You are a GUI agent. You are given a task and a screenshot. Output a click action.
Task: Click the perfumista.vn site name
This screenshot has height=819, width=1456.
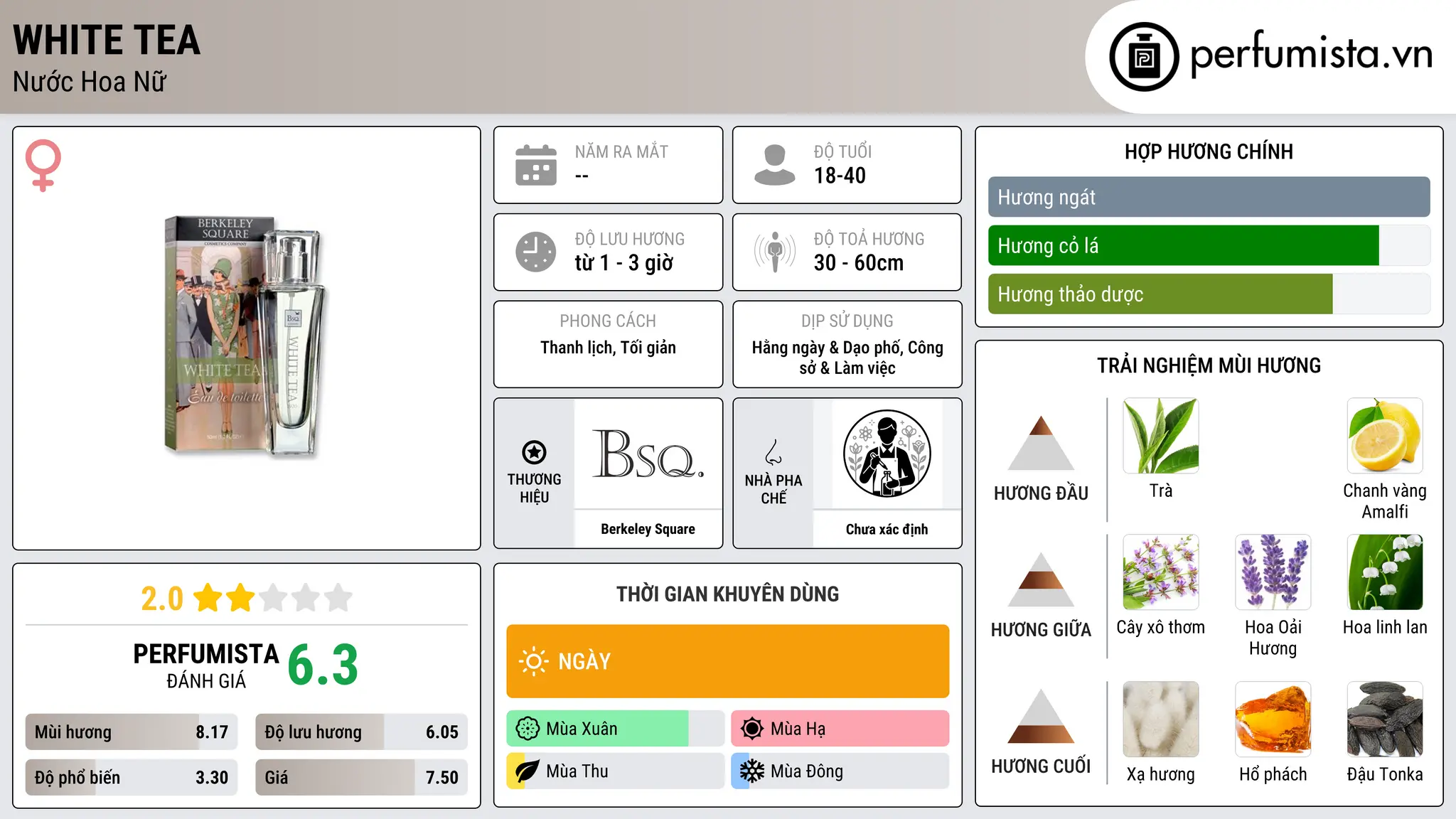[1311, 55]
